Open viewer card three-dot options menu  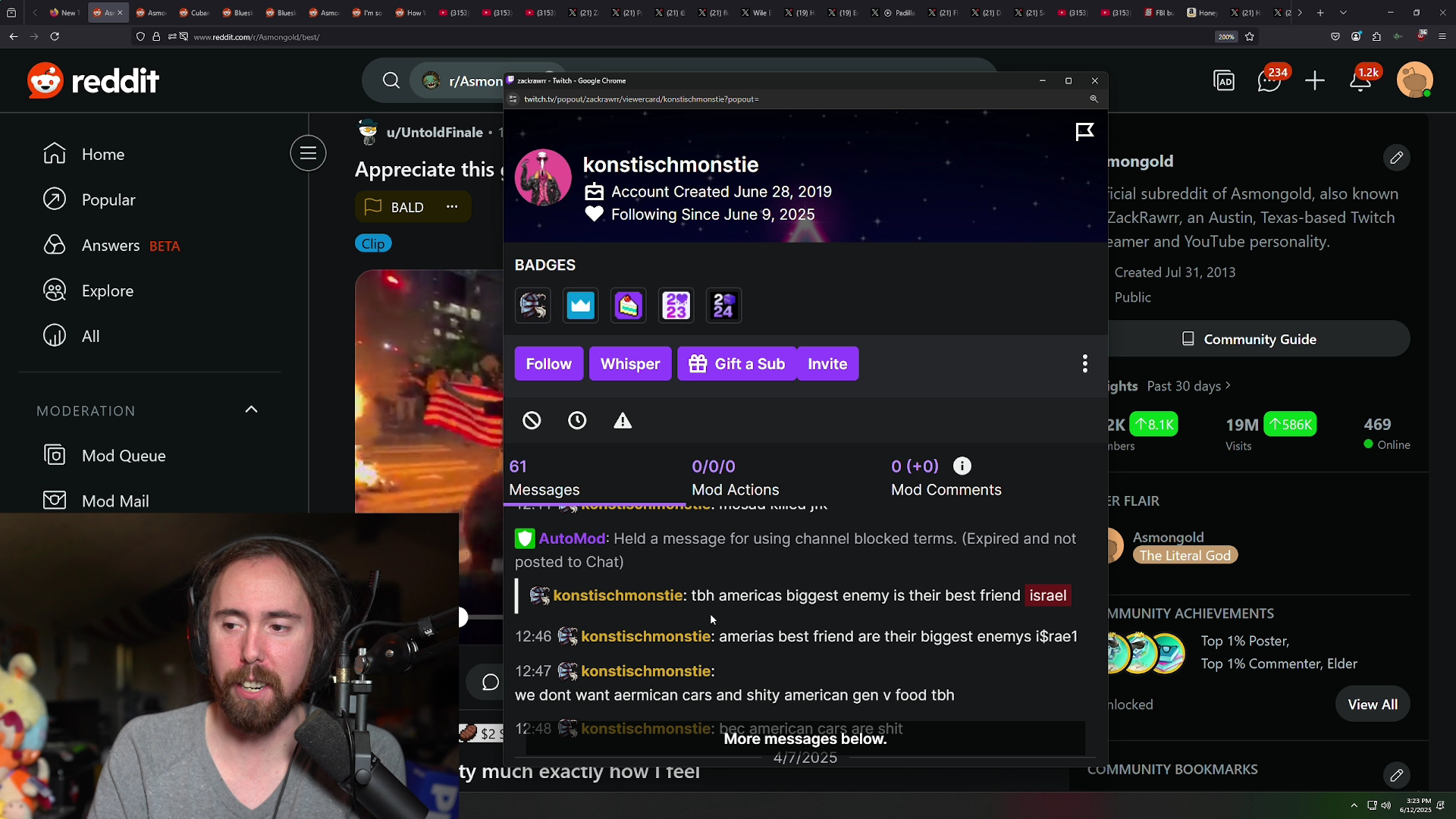pos(1084,364)
